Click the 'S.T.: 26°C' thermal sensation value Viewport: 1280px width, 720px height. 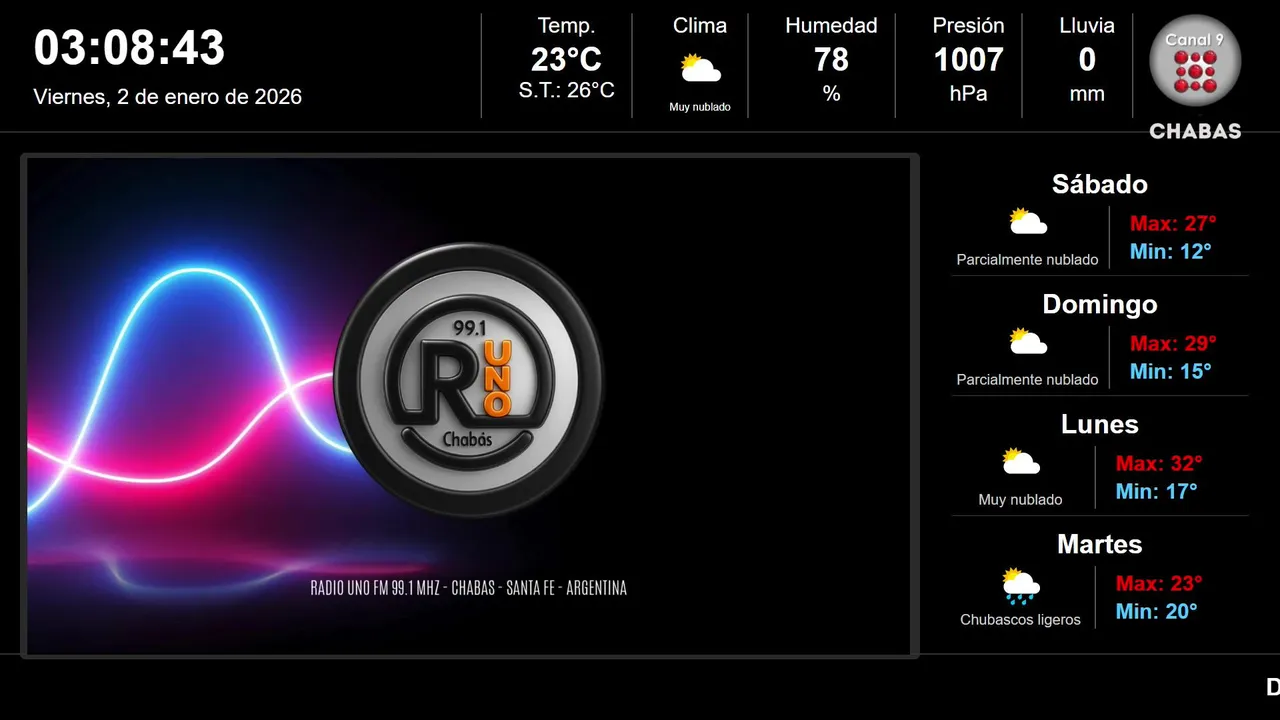coord(566,91)
